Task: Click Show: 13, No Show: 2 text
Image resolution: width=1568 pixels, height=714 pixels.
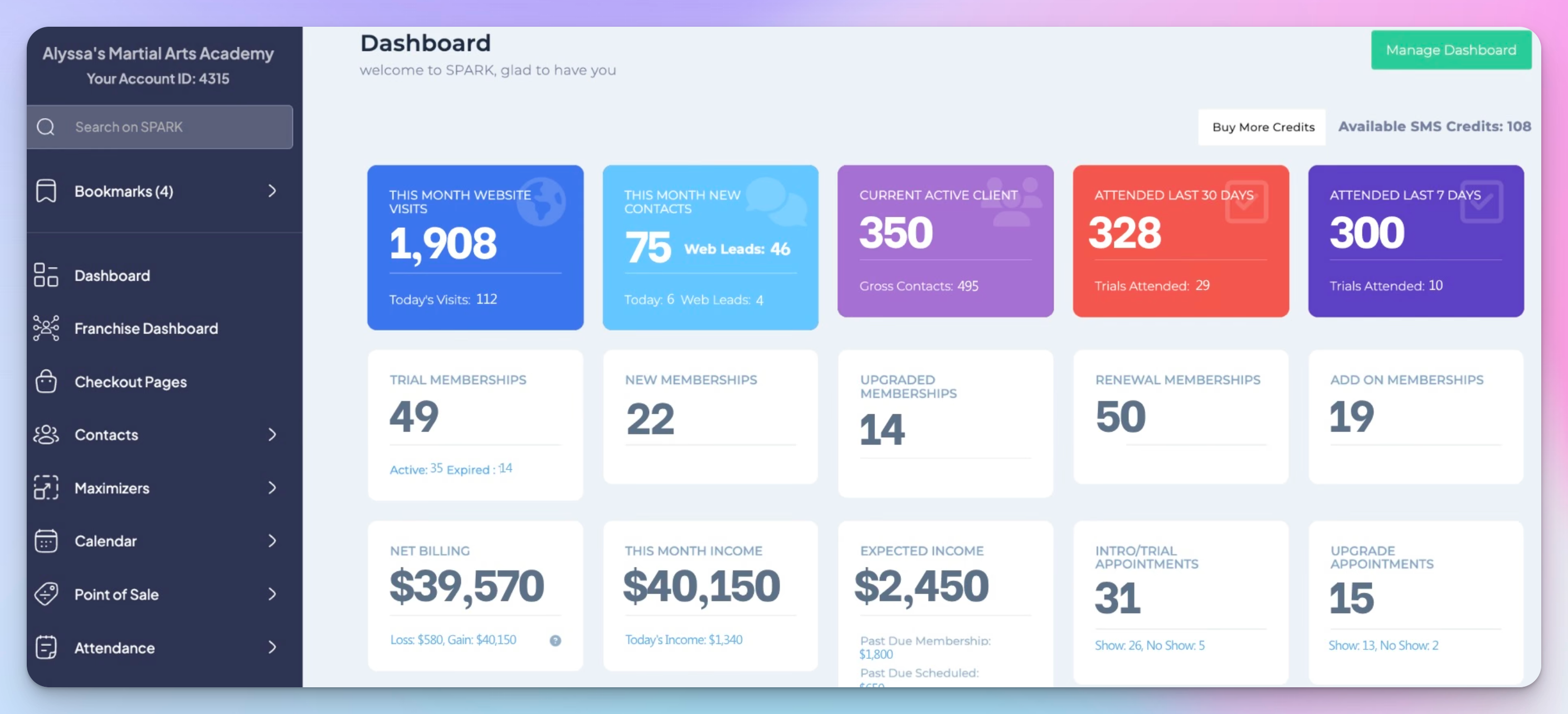Action: (1383, 645)
